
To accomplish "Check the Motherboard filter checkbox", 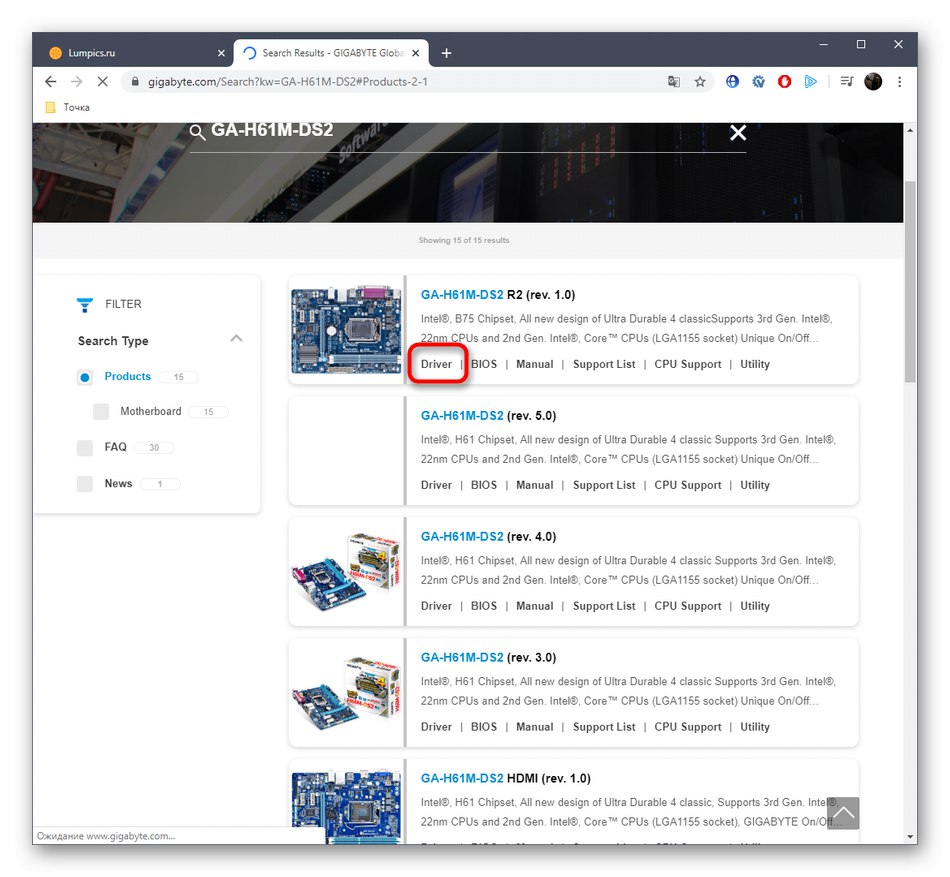I will click(101, 411).
